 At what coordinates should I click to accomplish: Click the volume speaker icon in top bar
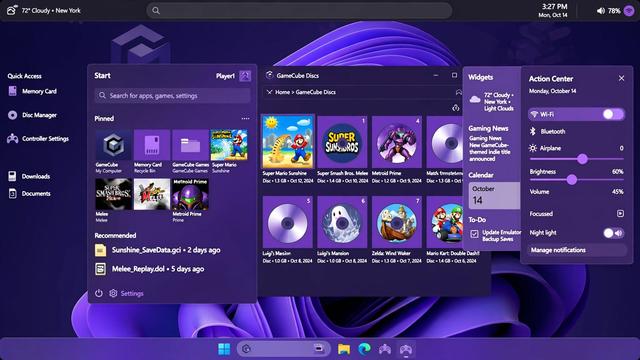(x=601, y=11)
